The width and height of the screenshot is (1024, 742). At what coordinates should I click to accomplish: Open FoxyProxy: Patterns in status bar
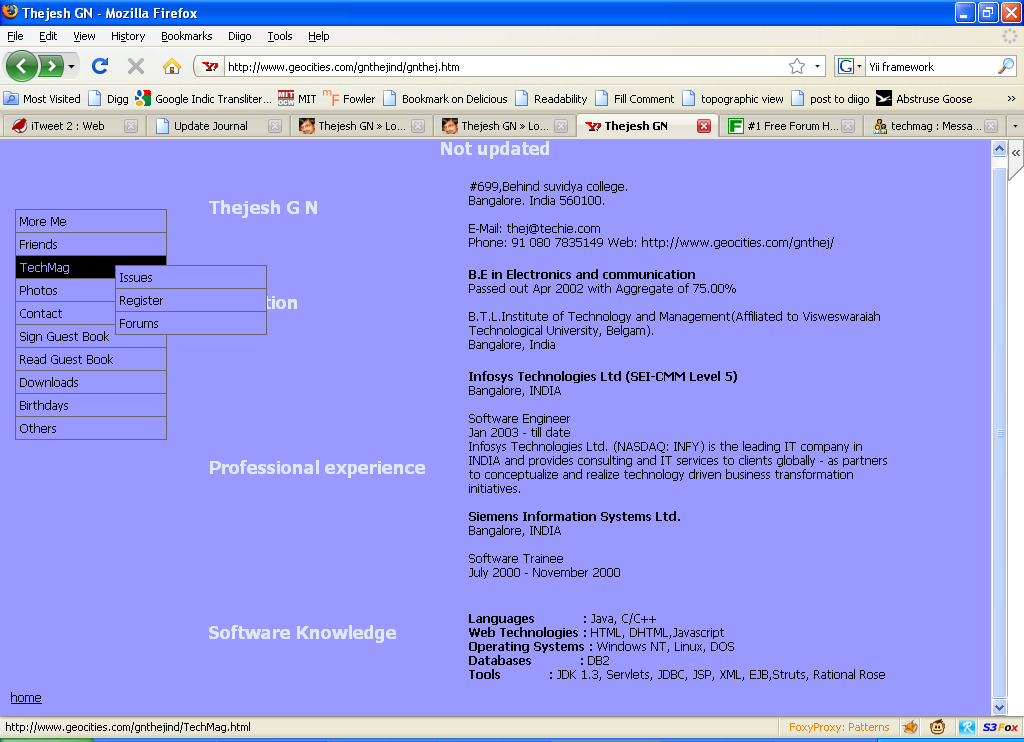839,727
